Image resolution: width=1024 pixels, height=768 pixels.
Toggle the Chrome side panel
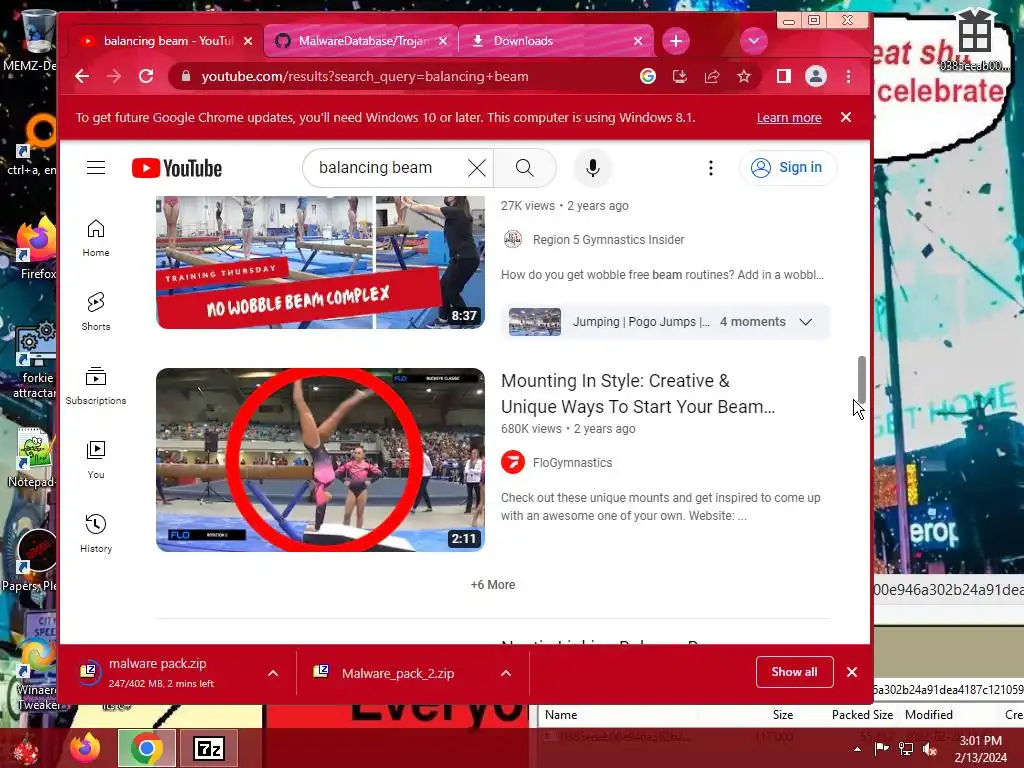point(784,76)
